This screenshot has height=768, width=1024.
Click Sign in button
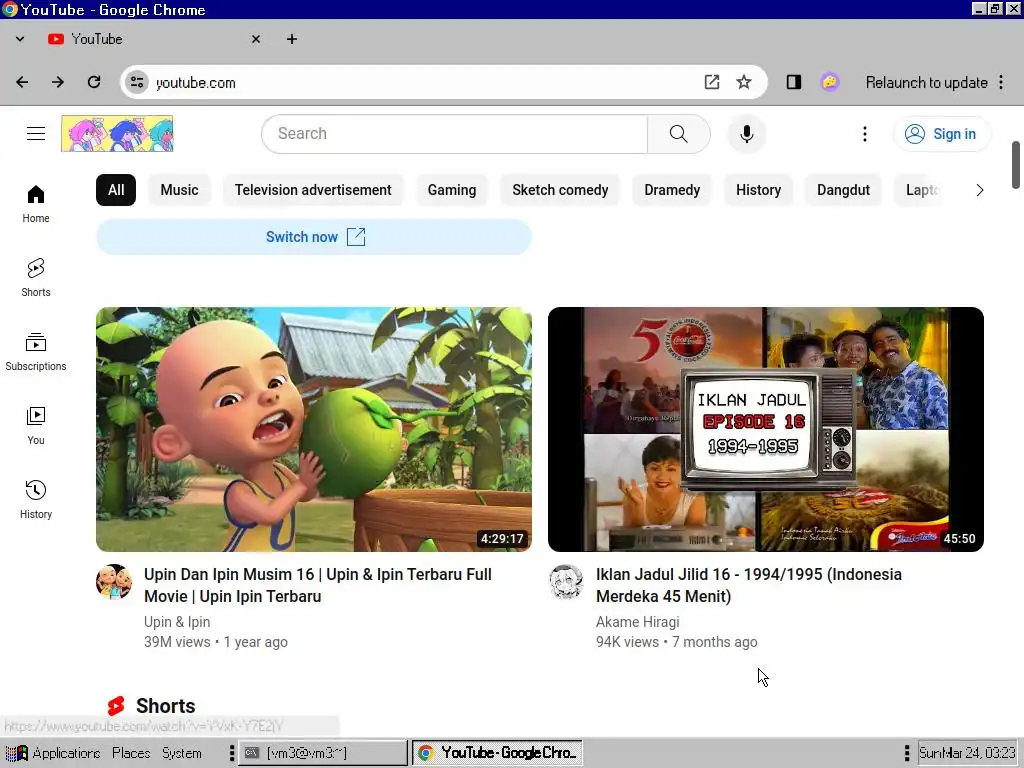pos(942,134)
